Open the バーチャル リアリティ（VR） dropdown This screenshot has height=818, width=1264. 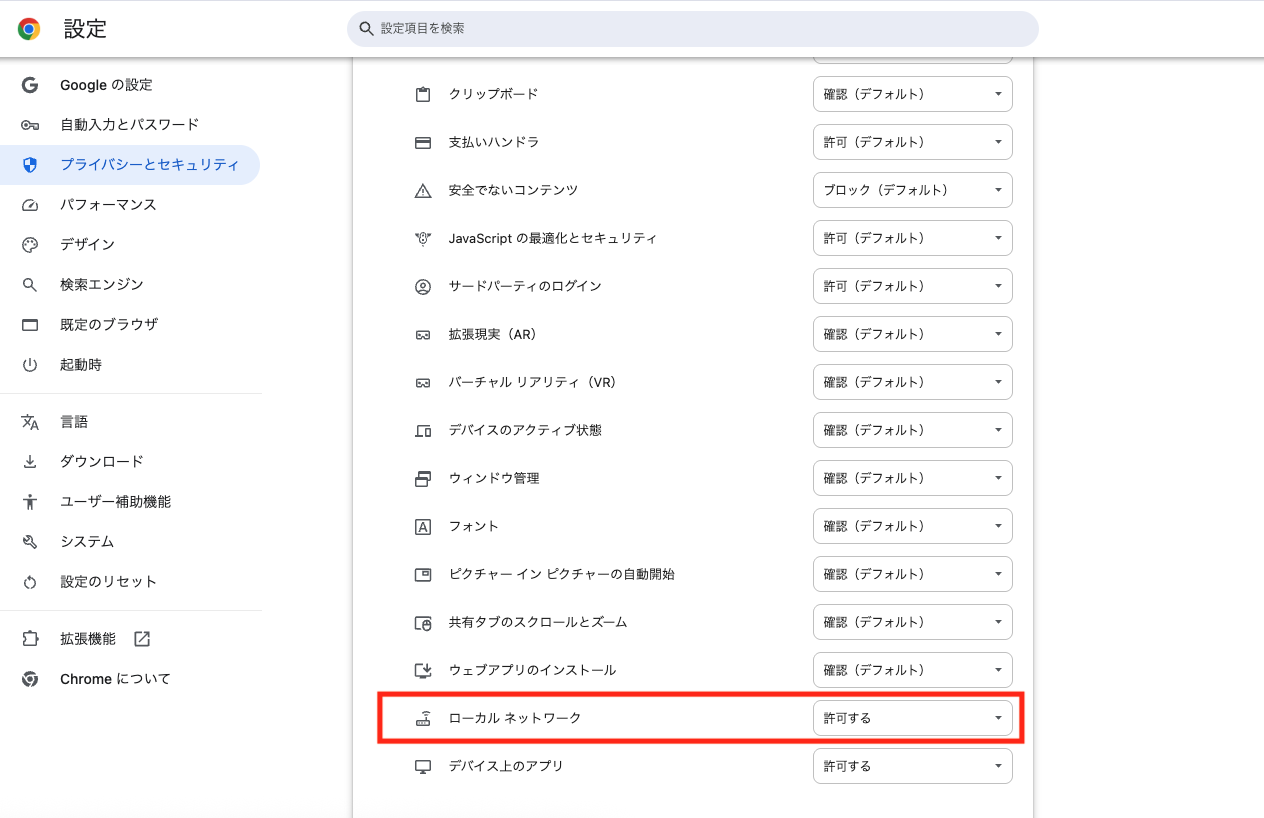(913, 382)
